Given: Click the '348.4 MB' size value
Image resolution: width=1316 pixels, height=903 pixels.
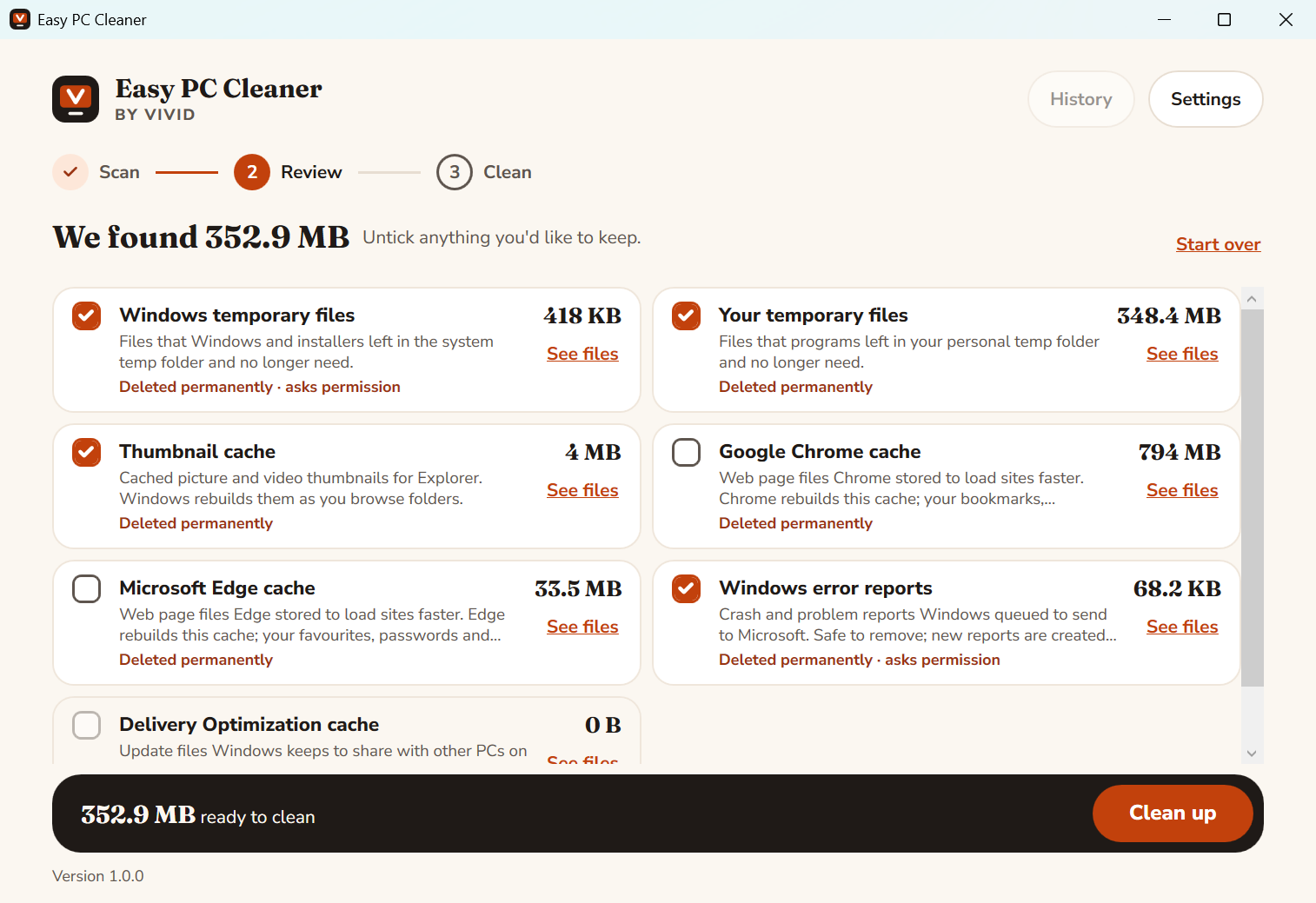Looking at the screenshot, I should pyautogui.click(x=1169, y=315).
